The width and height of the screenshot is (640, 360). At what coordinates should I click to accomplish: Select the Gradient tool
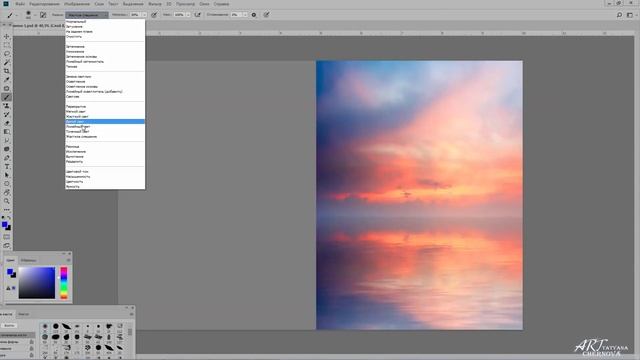pyautogui.click(x=7, y=132)
